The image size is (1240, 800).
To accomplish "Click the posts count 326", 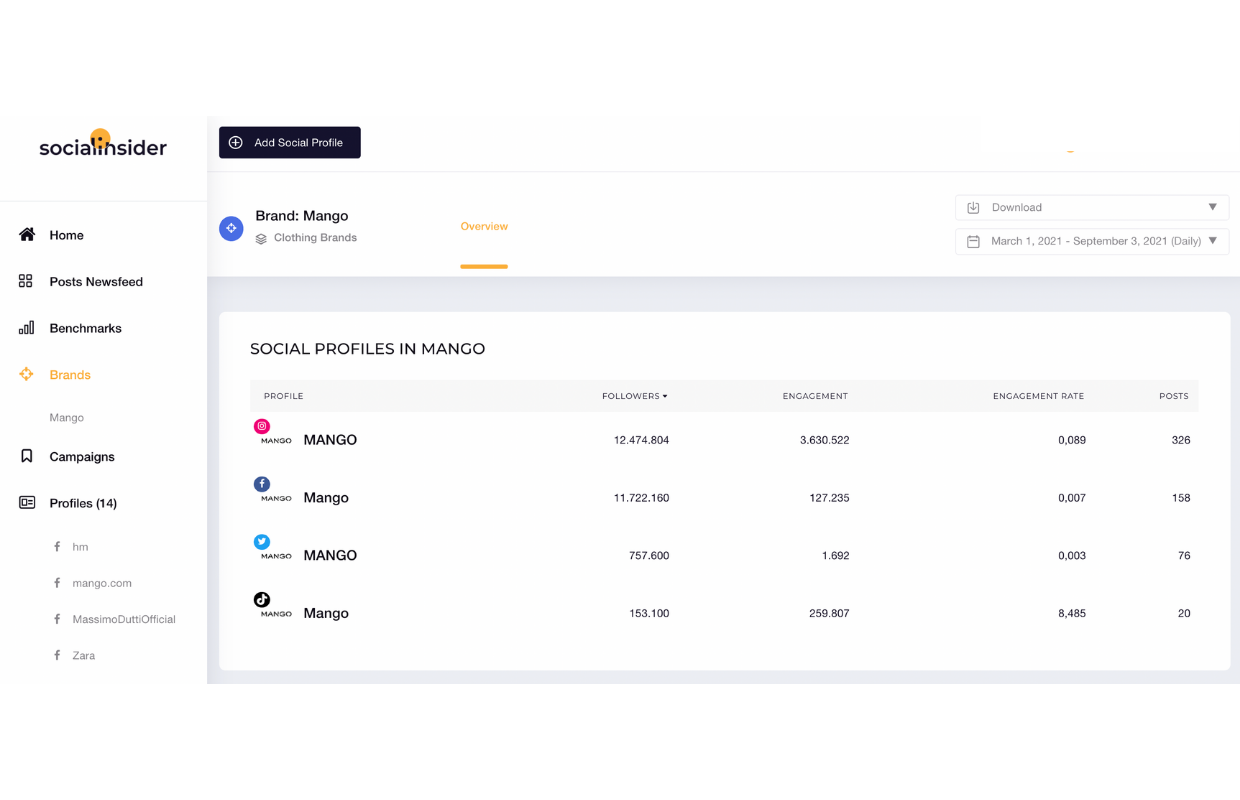I will [x=1181, y=440].
